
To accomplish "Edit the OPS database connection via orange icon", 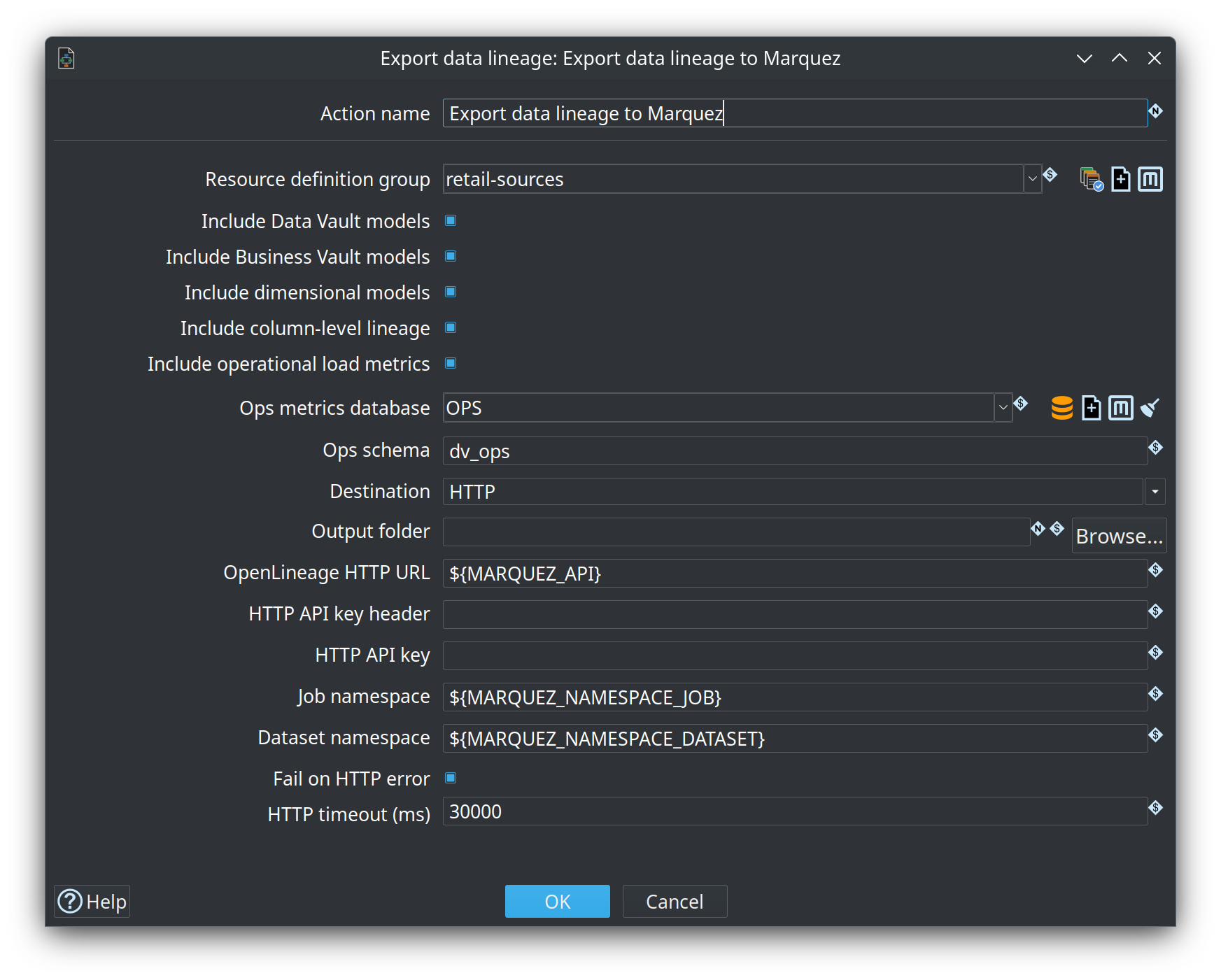I will coord(1062,408).
